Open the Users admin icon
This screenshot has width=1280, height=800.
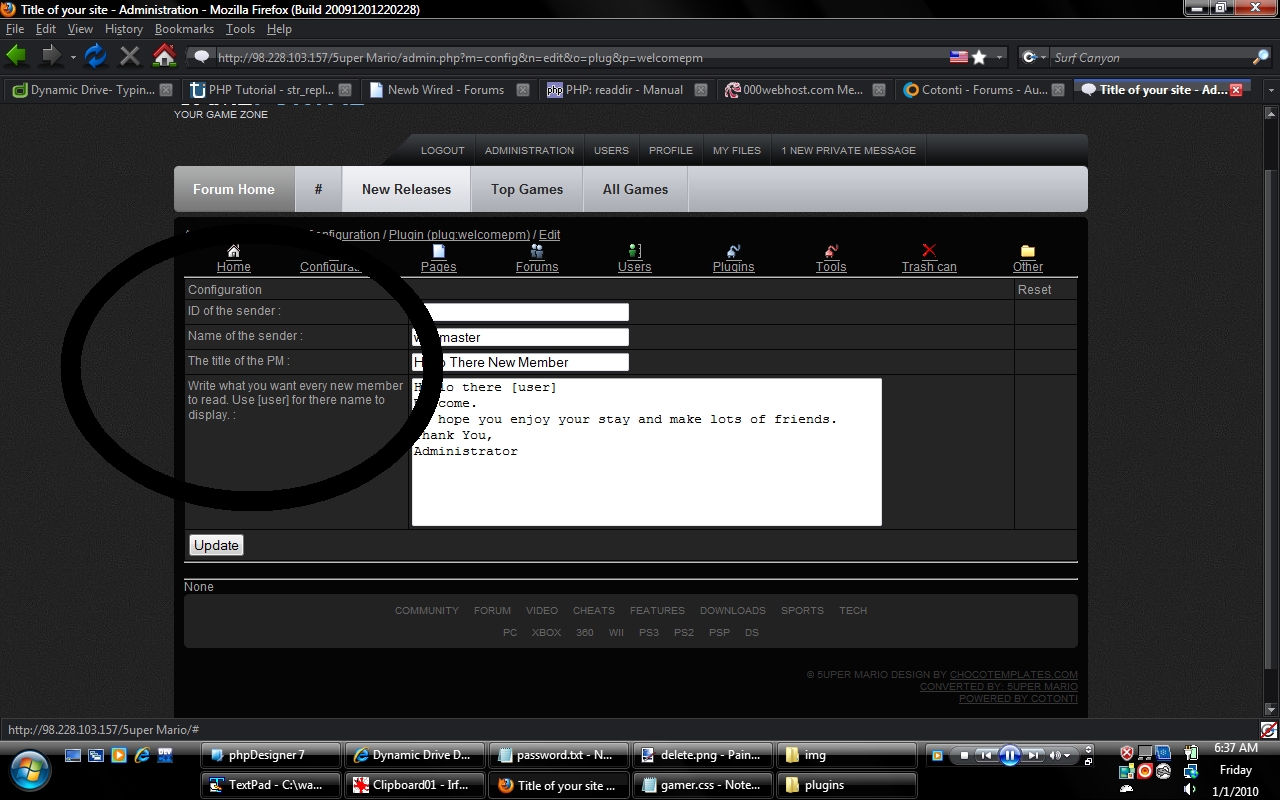[x=634, y=251]
